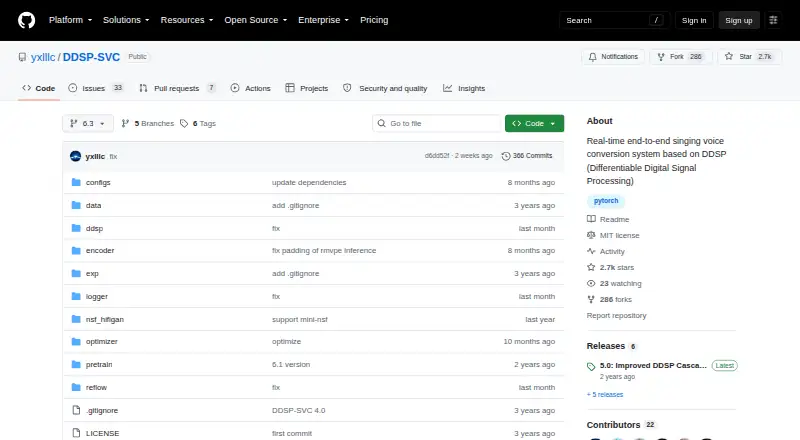Open release 5.0 Improved DDSP Cascade
800x440 pixels.
(x=653, y=365)
